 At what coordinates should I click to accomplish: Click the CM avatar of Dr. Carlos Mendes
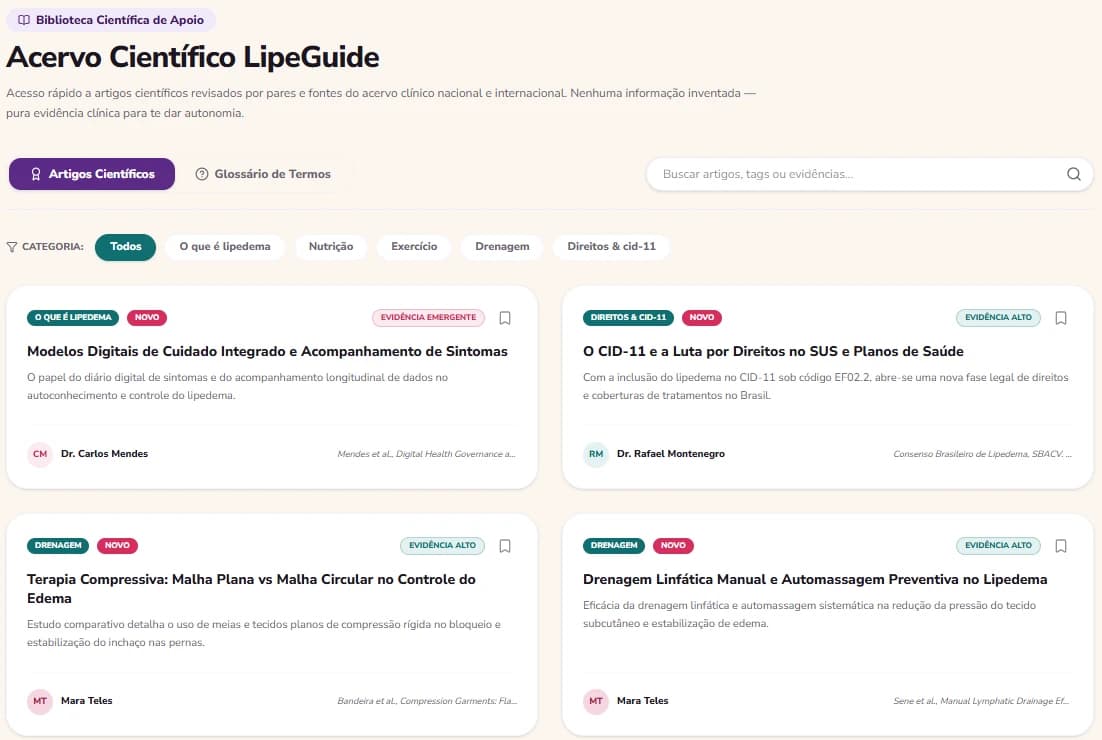click(x=40, y=454)
